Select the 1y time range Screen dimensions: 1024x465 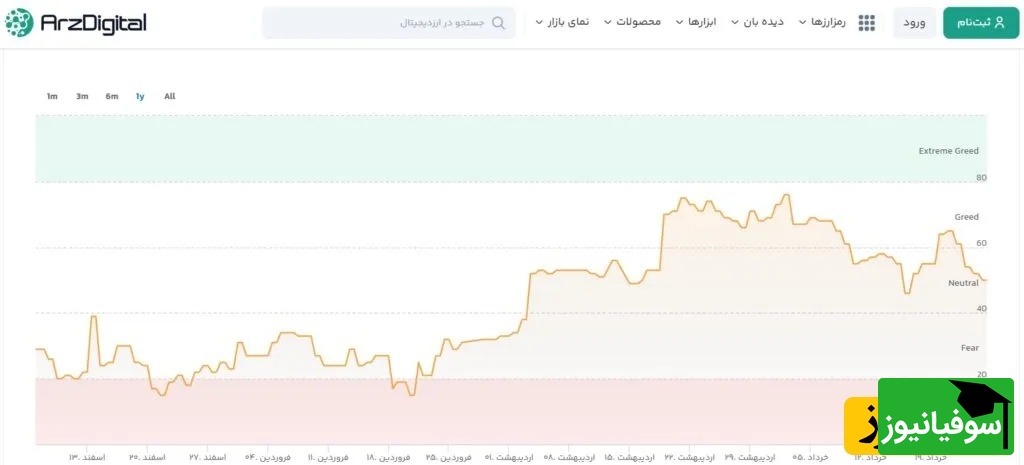(x=140, y=96)
